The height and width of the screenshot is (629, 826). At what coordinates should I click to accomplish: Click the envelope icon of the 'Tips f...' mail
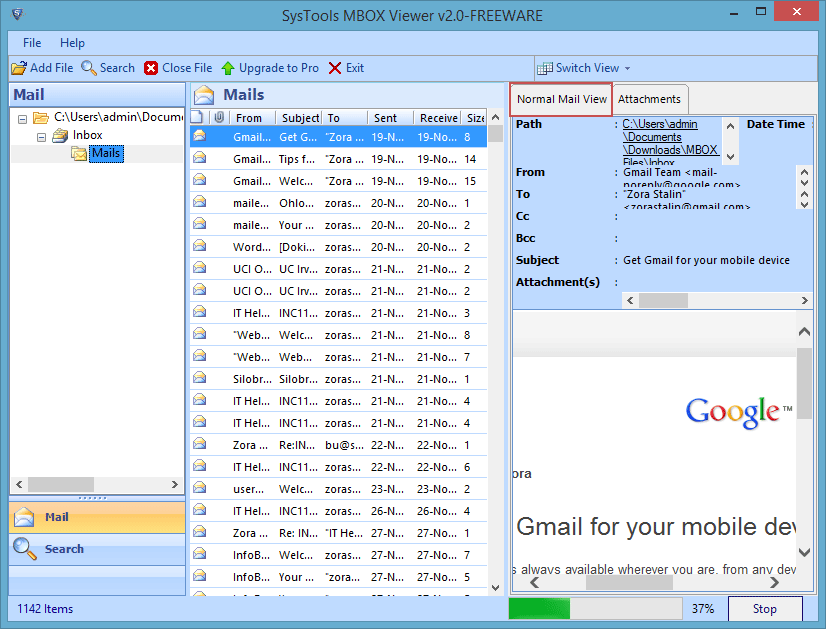(200, 158)
